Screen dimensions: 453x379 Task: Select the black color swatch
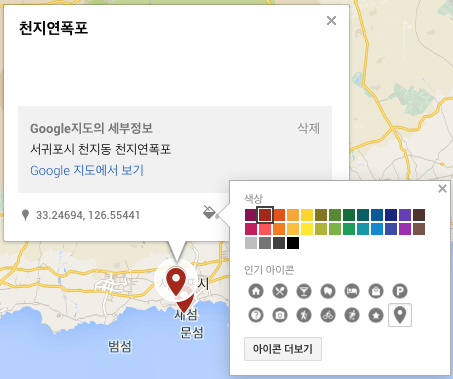(x=293, y=243)
